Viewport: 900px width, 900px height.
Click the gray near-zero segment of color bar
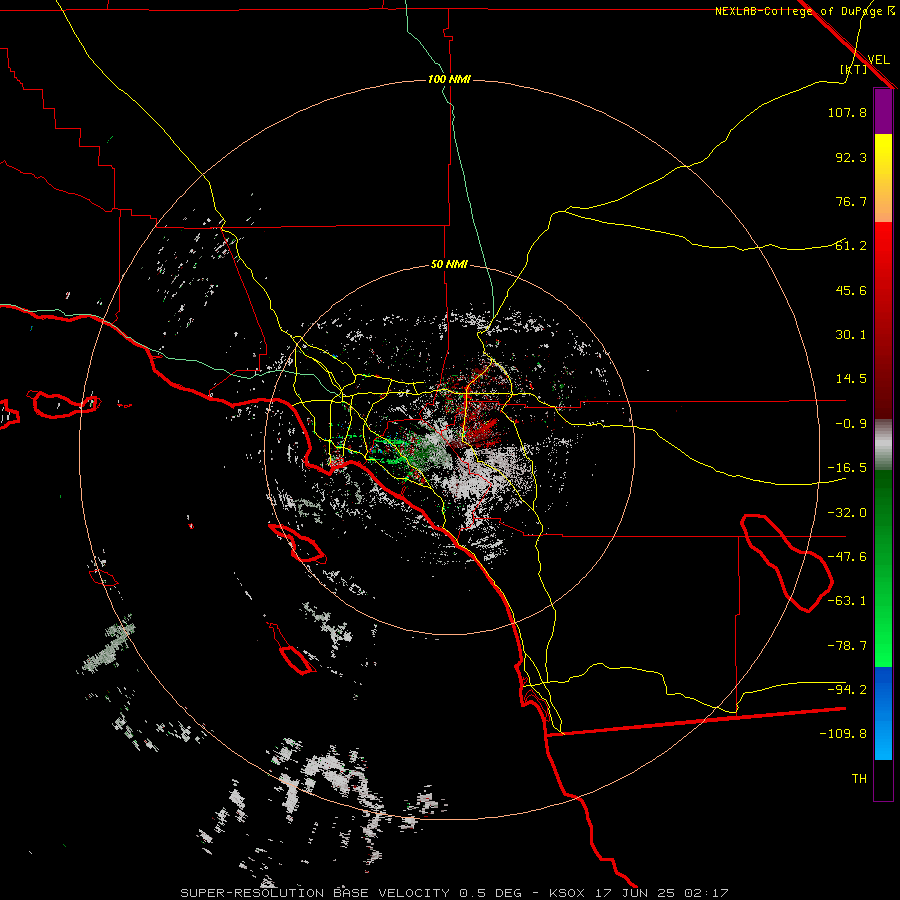883,445
